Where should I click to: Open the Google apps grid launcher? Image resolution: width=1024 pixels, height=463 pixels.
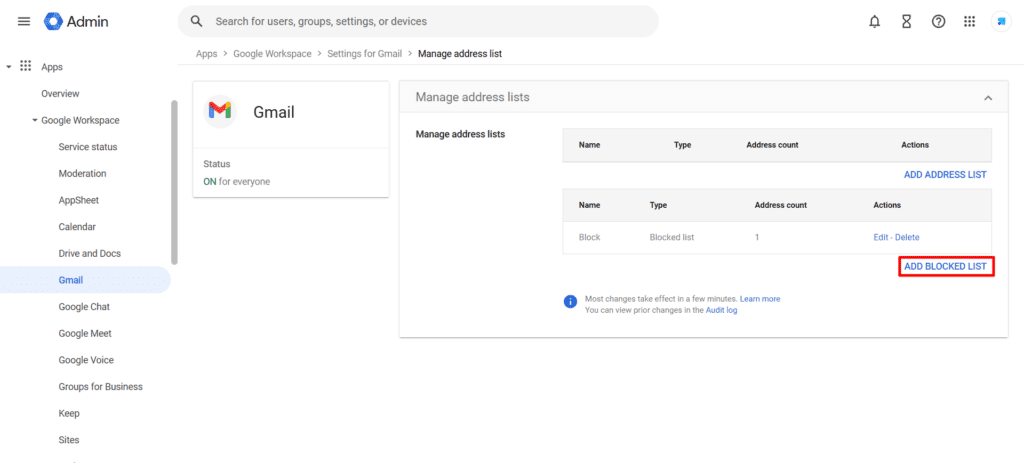pos(970,22)
